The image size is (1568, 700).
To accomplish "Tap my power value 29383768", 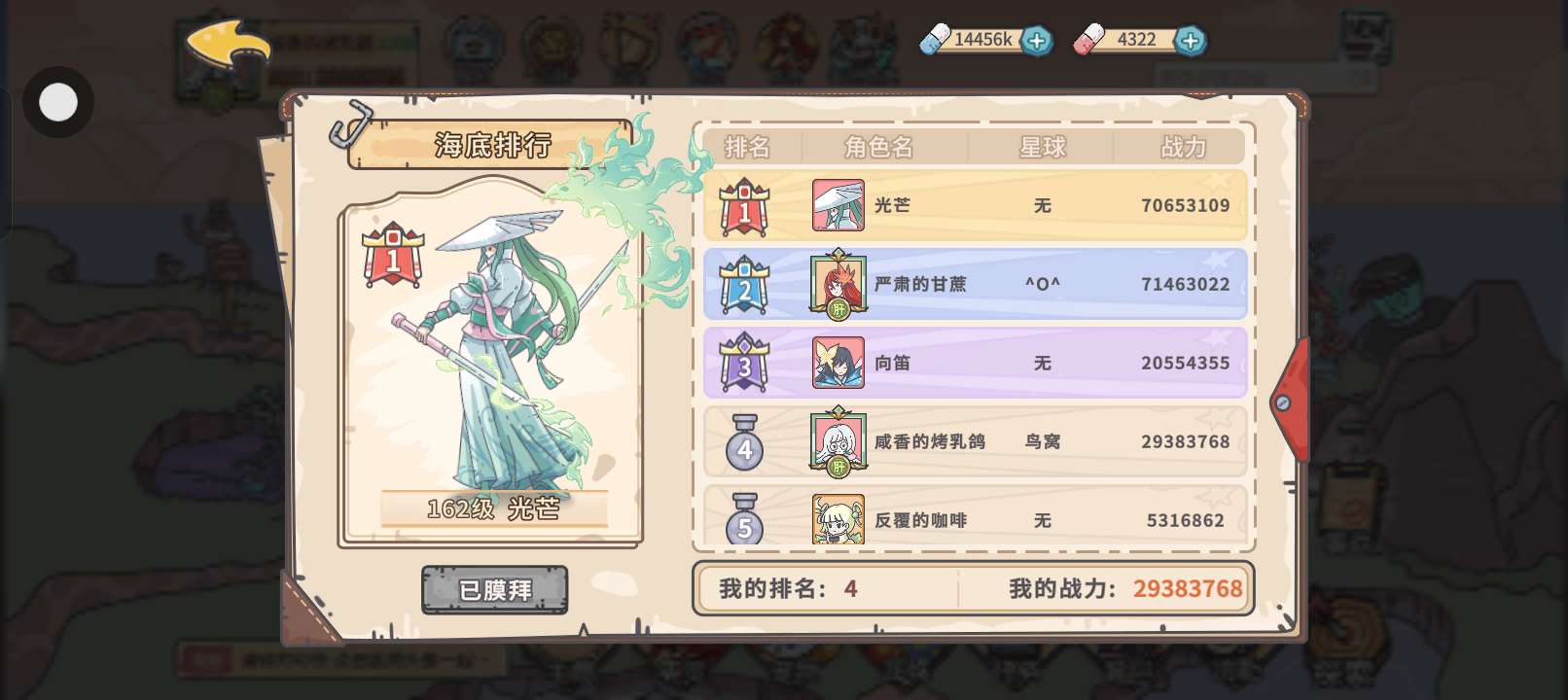I will (1188, 588).
